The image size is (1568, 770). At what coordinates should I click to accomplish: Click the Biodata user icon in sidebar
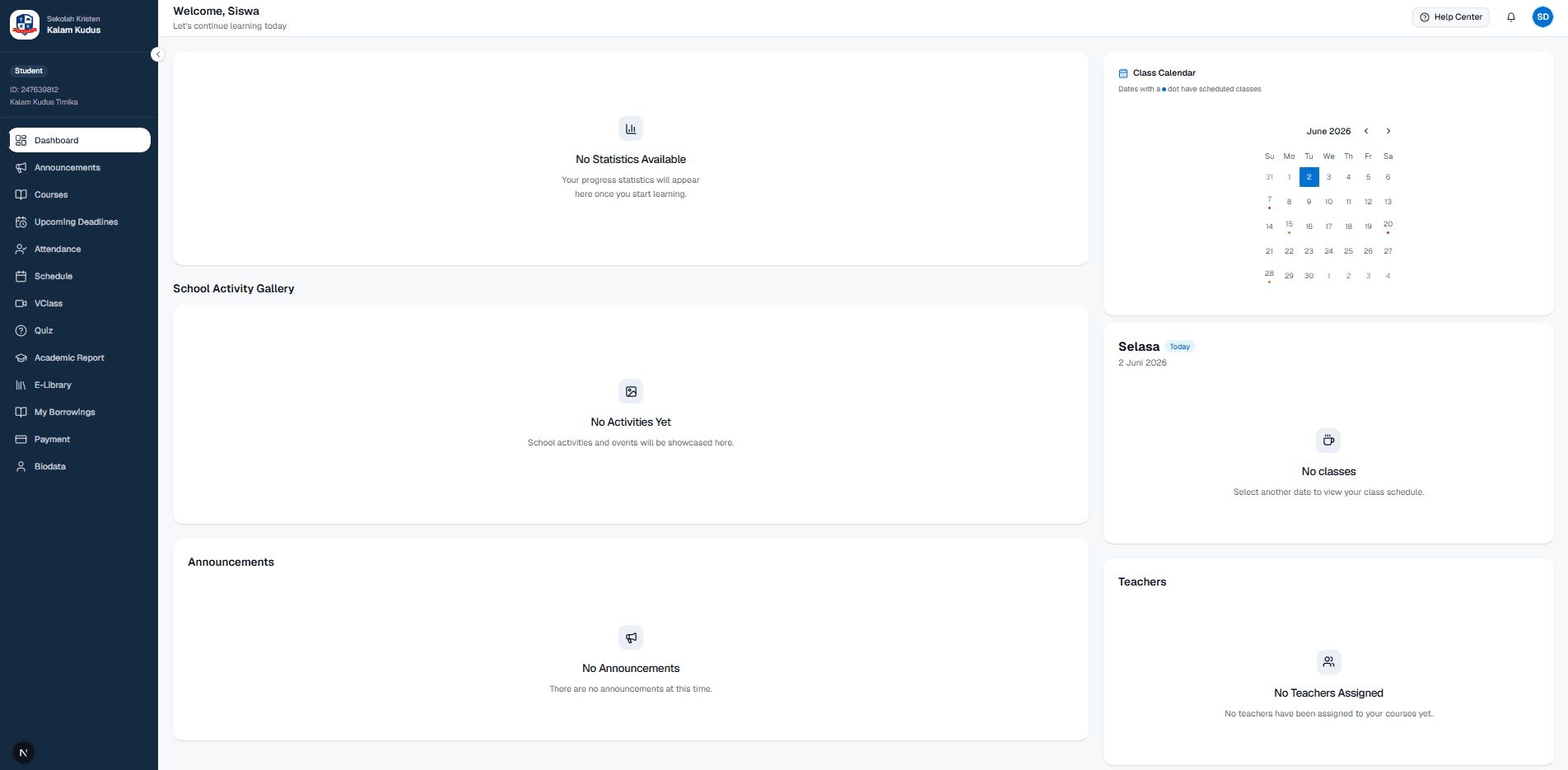(x=21, y=466)
